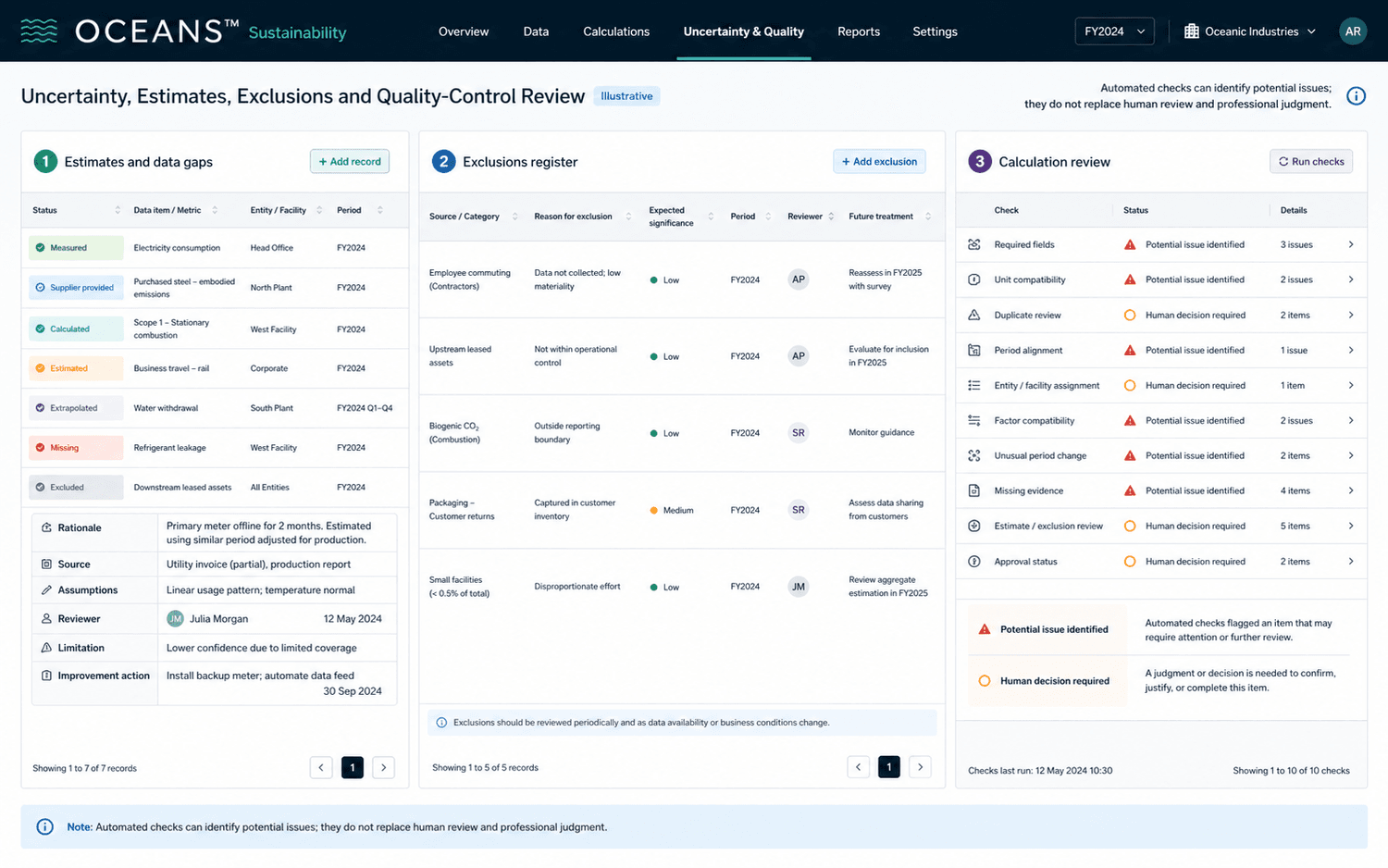Sort exclusions by Source / Category column
Viewport: 1388px width, 868px height.
click(515, 217)
